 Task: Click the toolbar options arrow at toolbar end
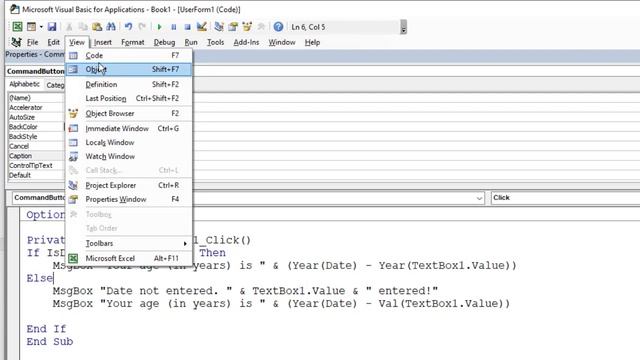pyautogui.click(x=404, y=27)
